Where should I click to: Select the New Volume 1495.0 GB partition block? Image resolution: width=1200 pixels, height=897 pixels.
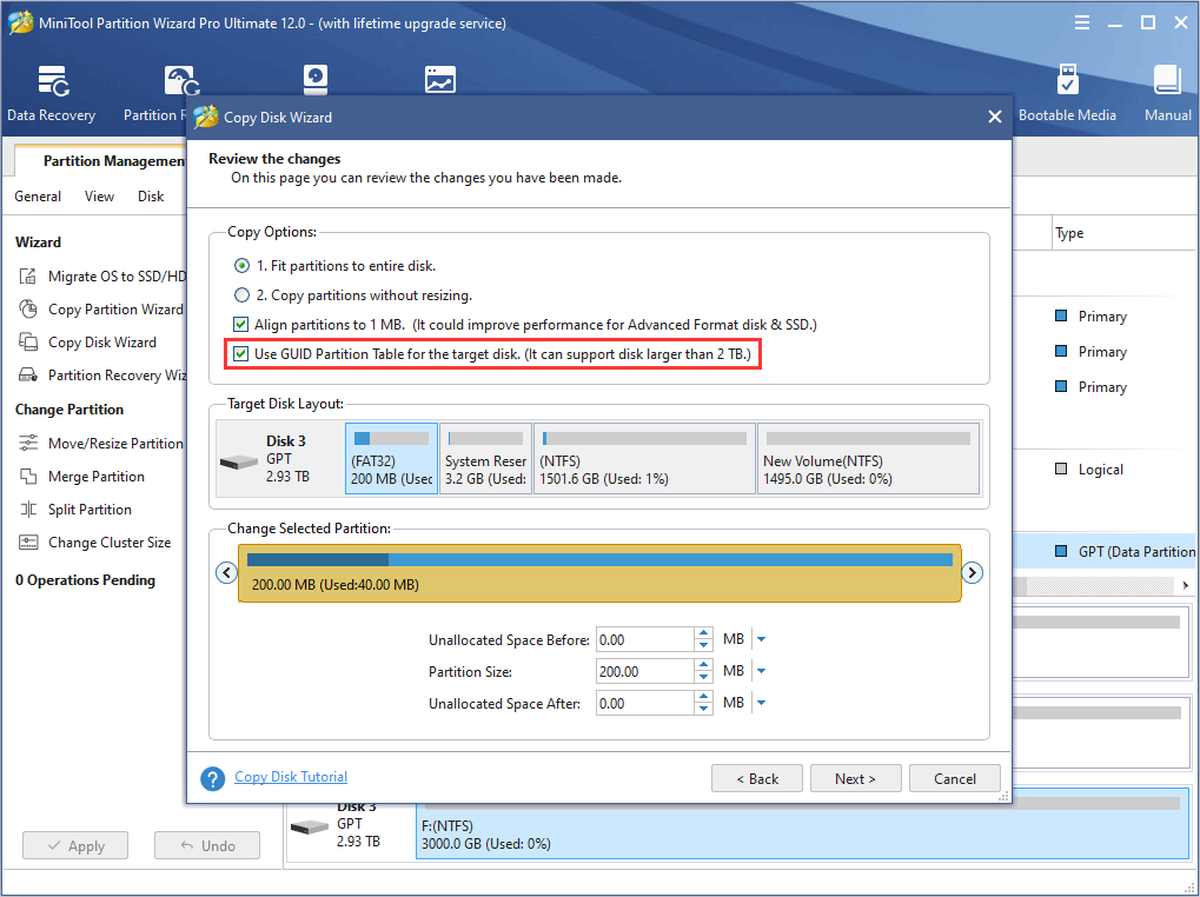click(x=868, y=458)
